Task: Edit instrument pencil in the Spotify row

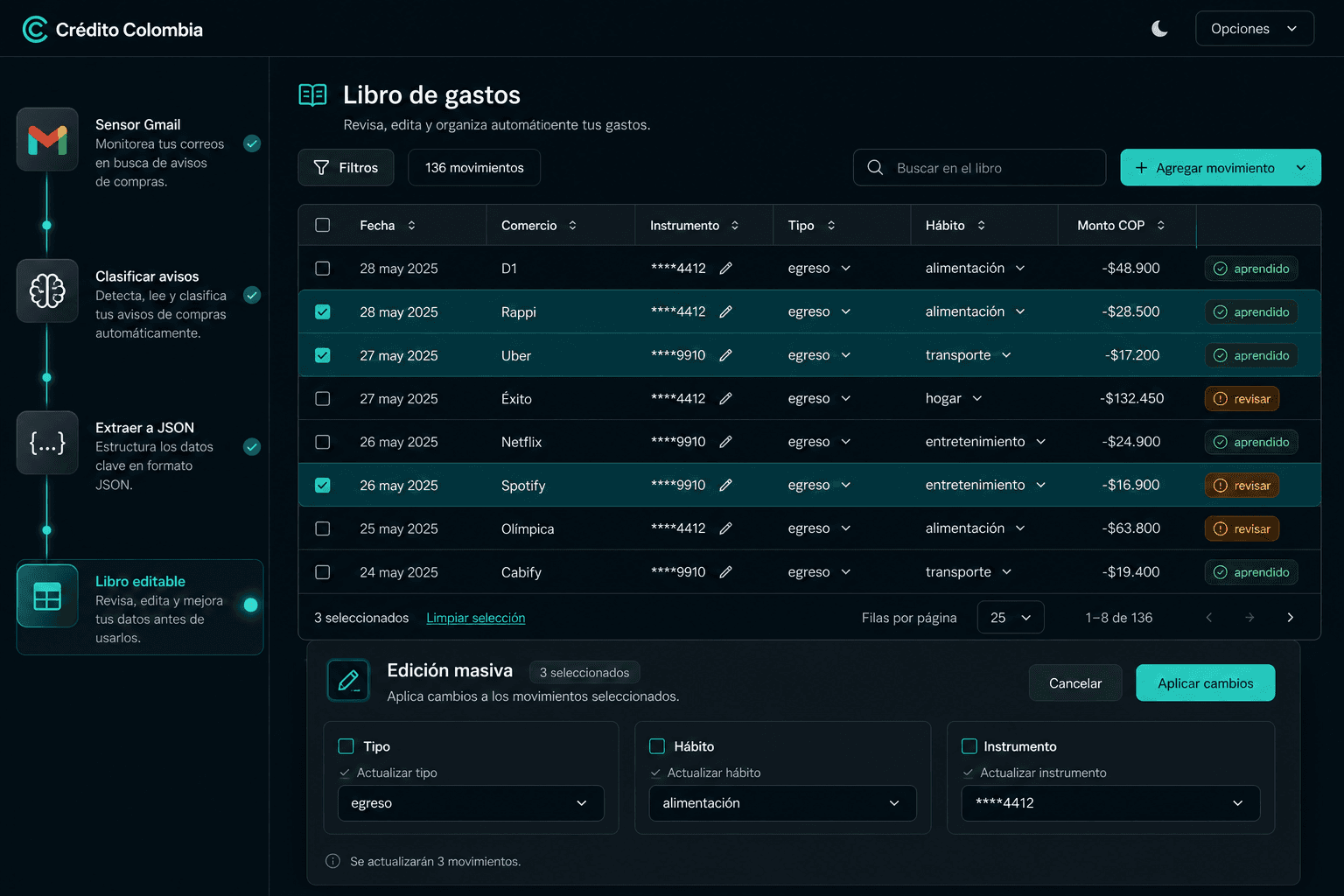Action: click(725, 485)
